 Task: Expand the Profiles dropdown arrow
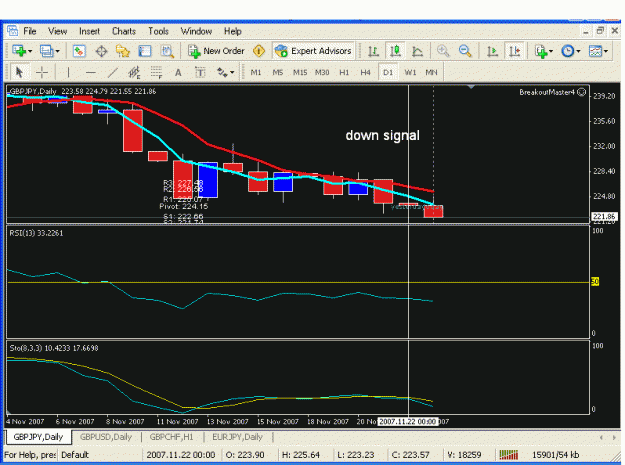click(57, 51)
